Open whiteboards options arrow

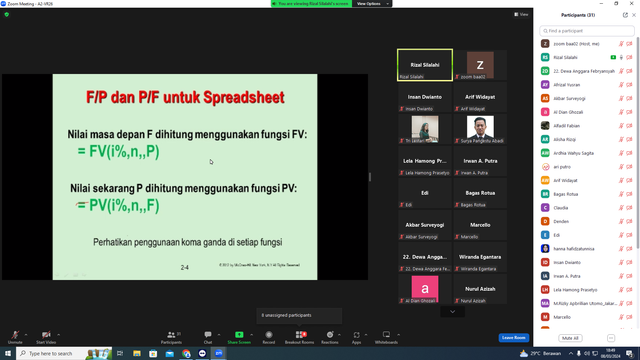pos(398,335)
